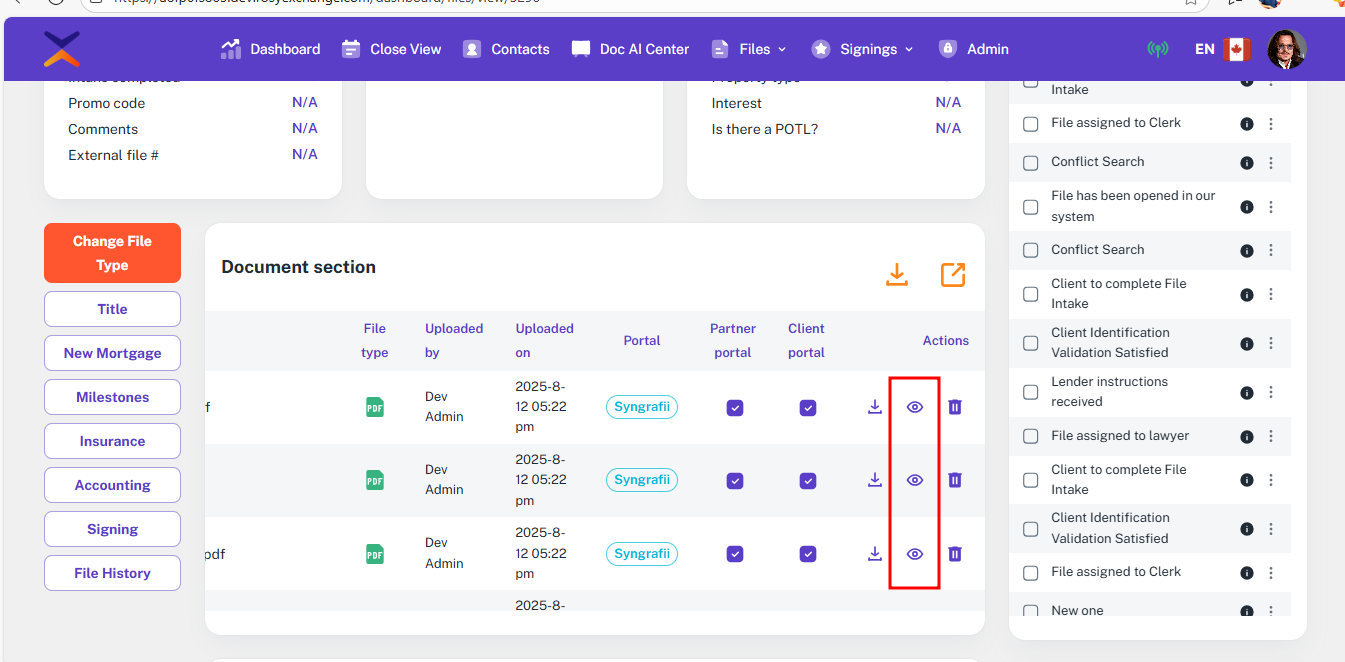Uncheck Partner portal checkbox for first document
Image resolution: width=1345 pixels, height=662 pixels.
[x=735, y=408]
